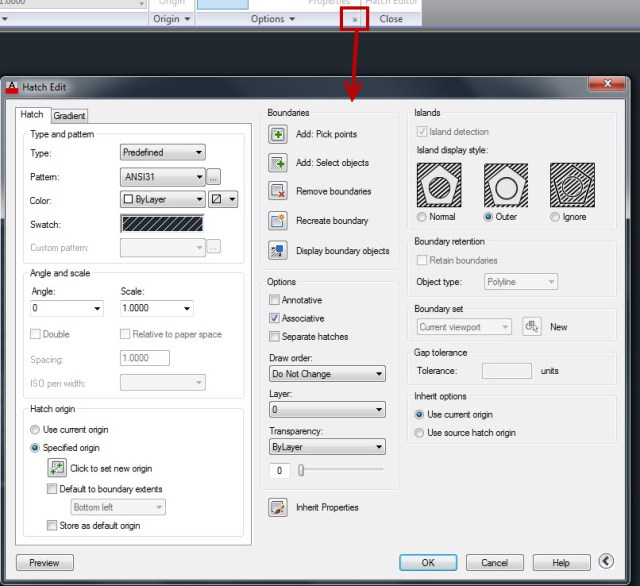The height and width of the screenshot is (586, 640).
Task: Open Transparency dropdown showing ByLayer
Action: point(327,447)
